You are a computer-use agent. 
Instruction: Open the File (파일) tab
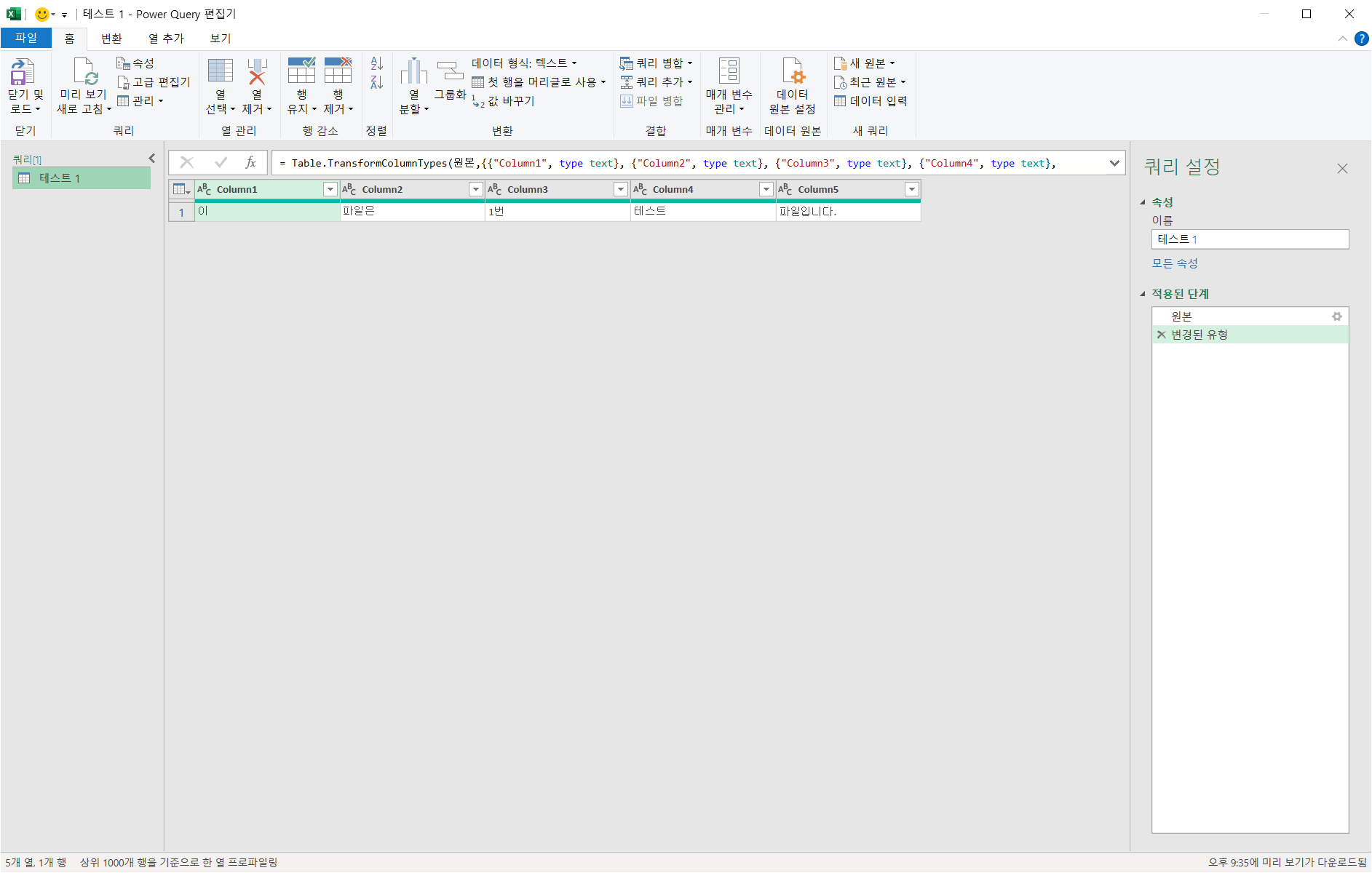(26, 38)
